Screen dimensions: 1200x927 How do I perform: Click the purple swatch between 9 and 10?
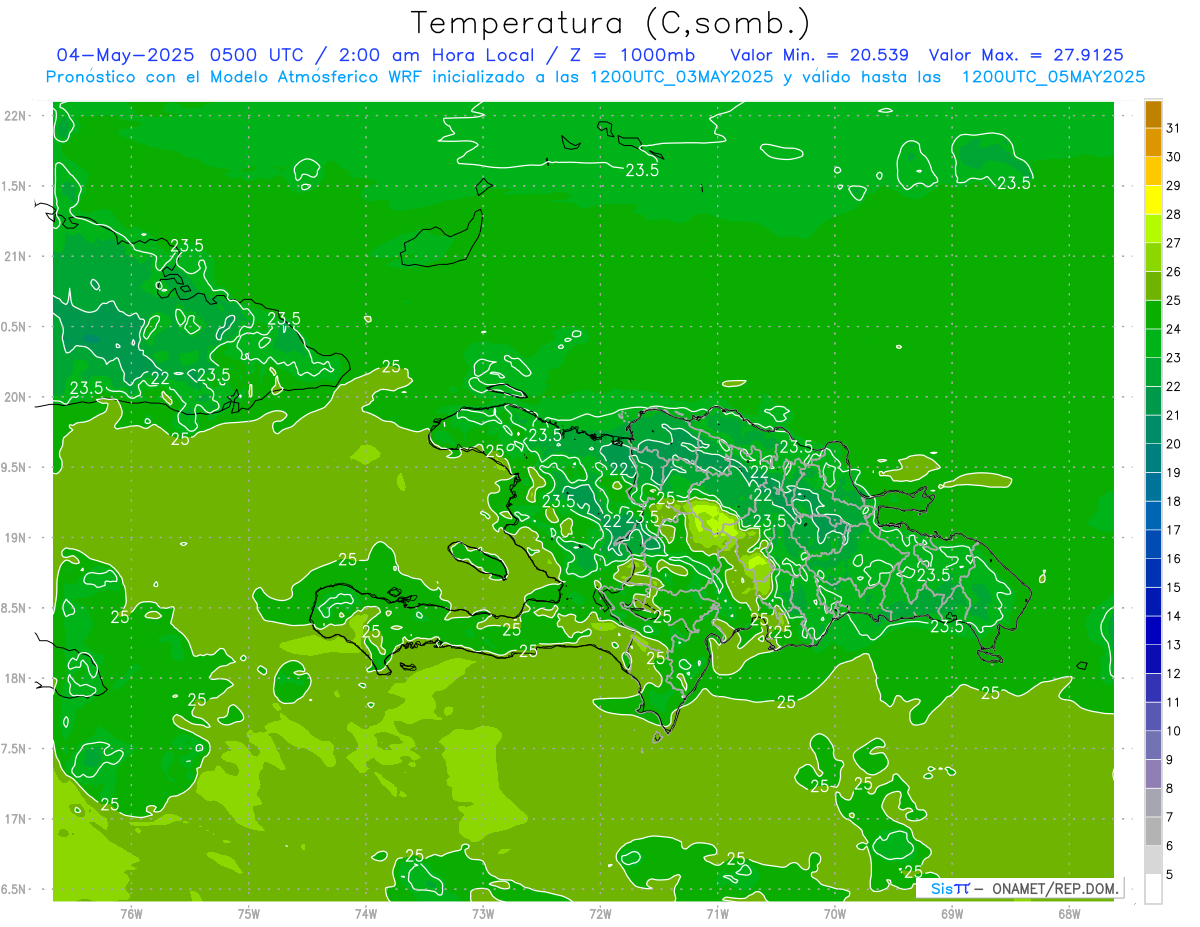[1153, 745]
